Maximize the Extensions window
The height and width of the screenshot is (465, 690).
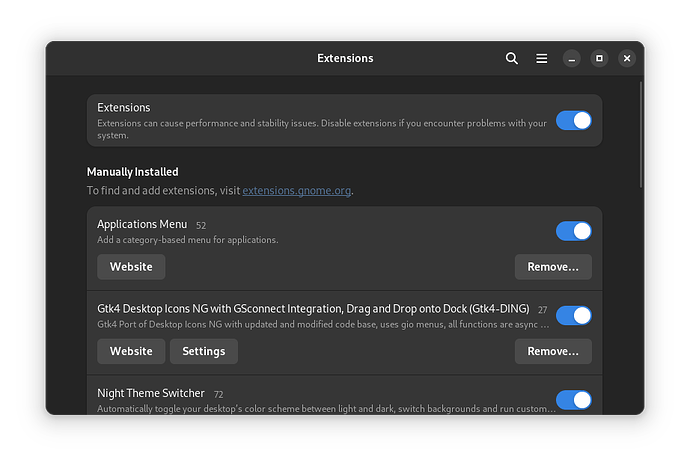pos(599,59)
